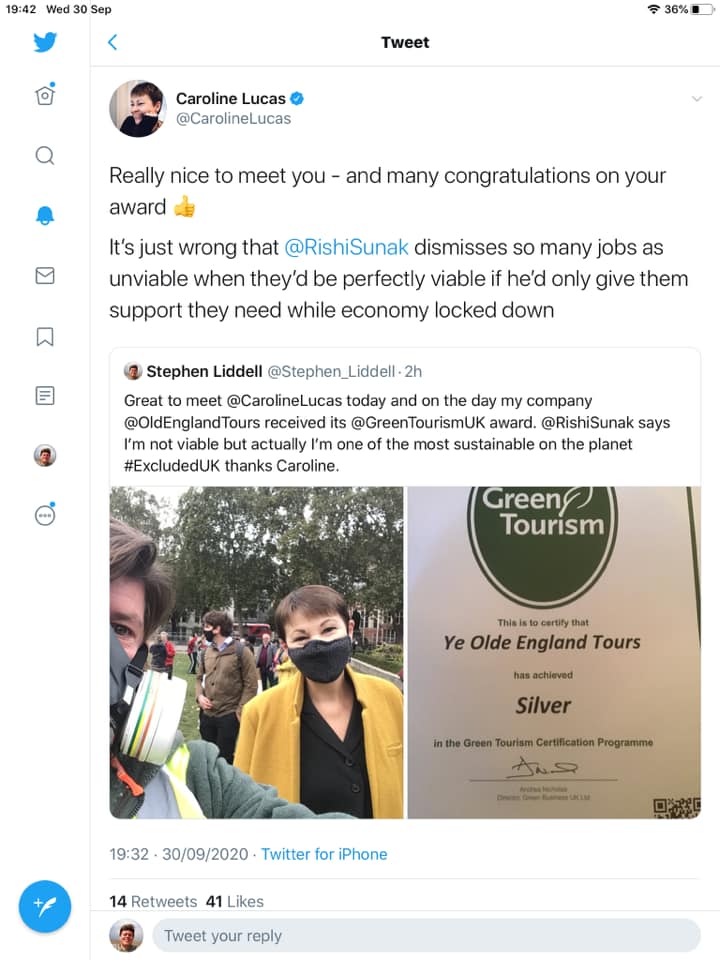
Task: Open the Lists icon in sidebar
Action: click(x=45, y=396)
